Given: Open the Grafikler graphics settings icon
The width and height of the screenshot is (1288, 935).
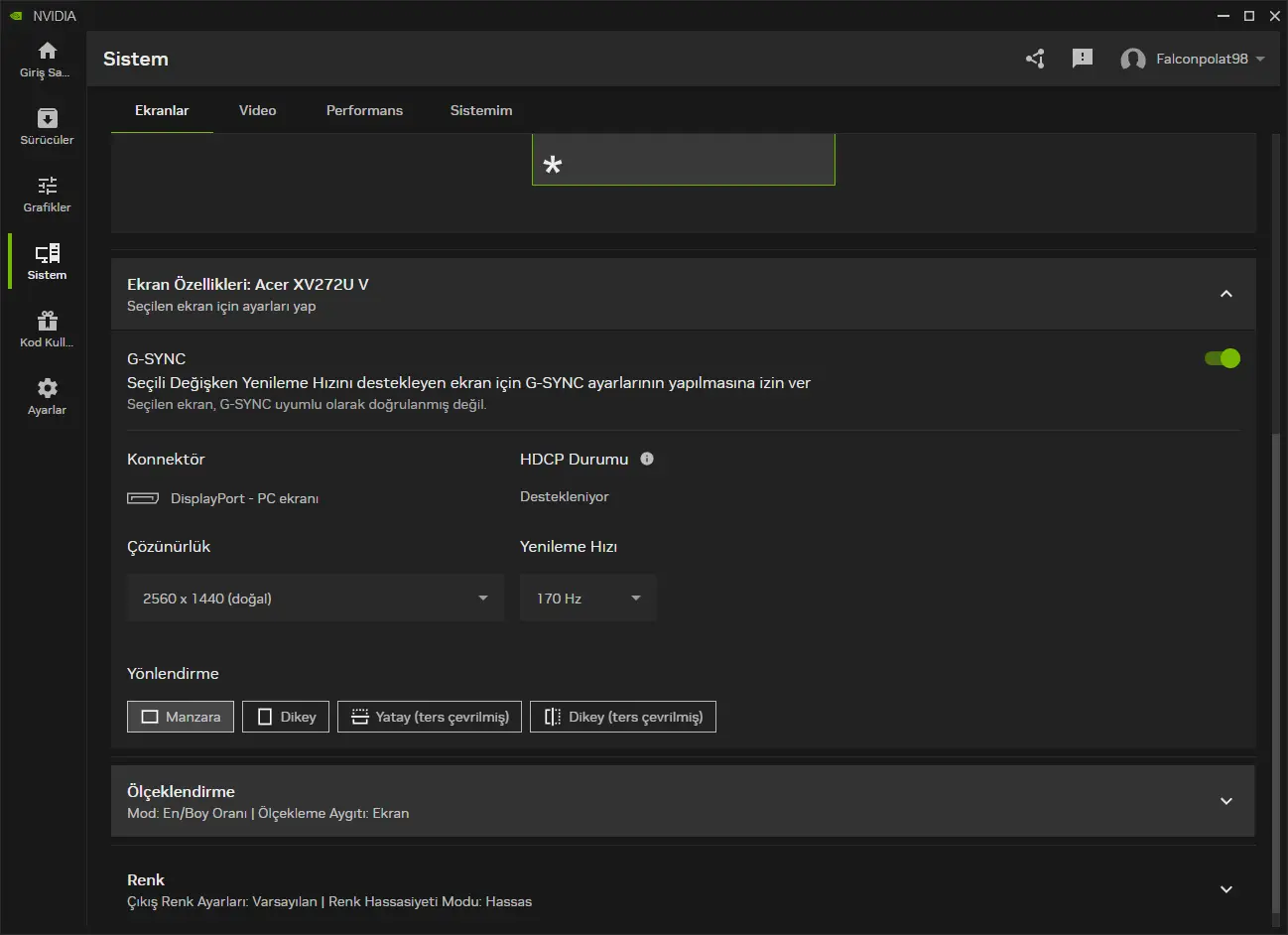Looking at the screenshot, I should pos(47,186).
